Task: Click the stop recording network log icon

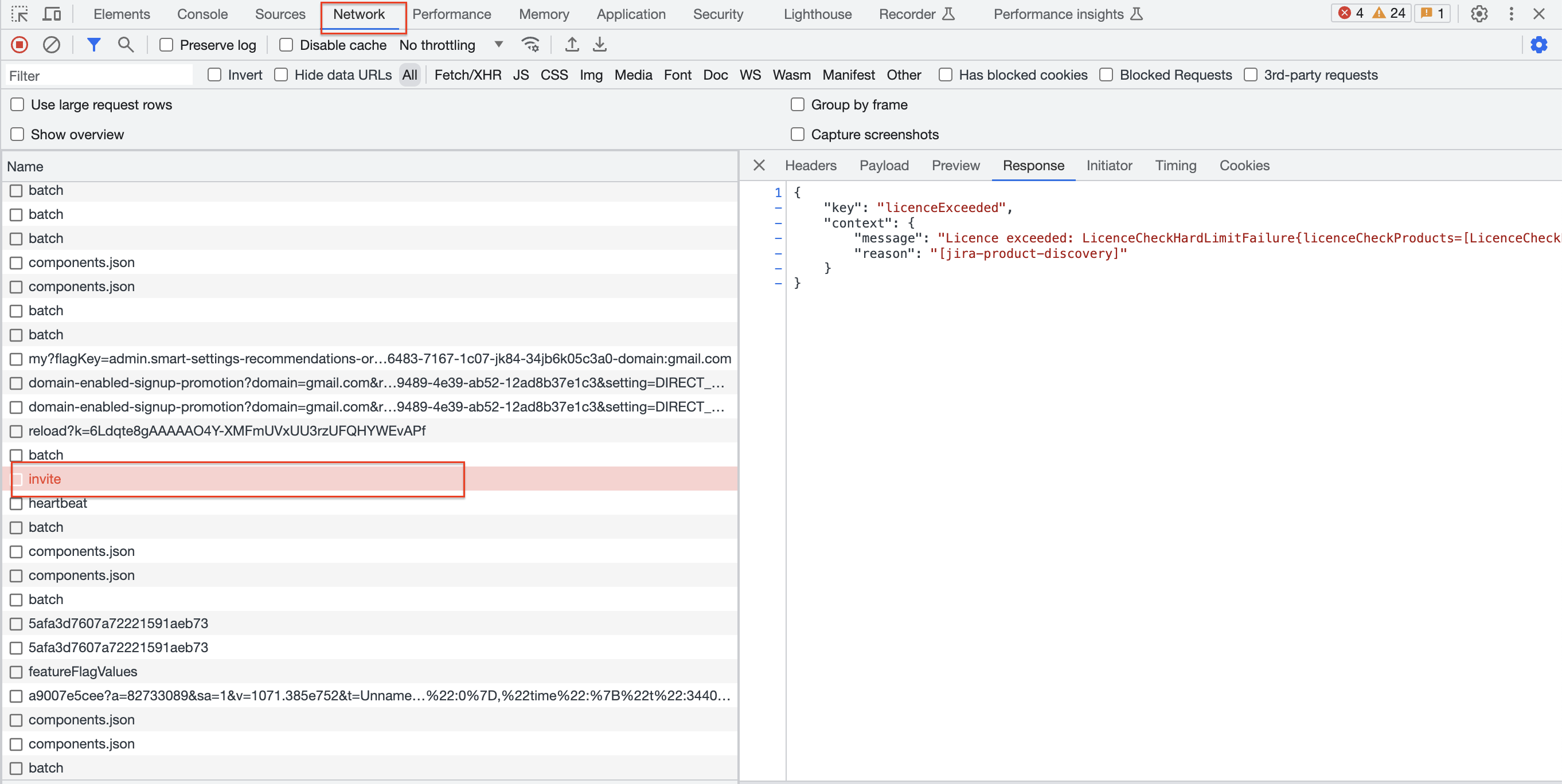Action: point(19,45)
